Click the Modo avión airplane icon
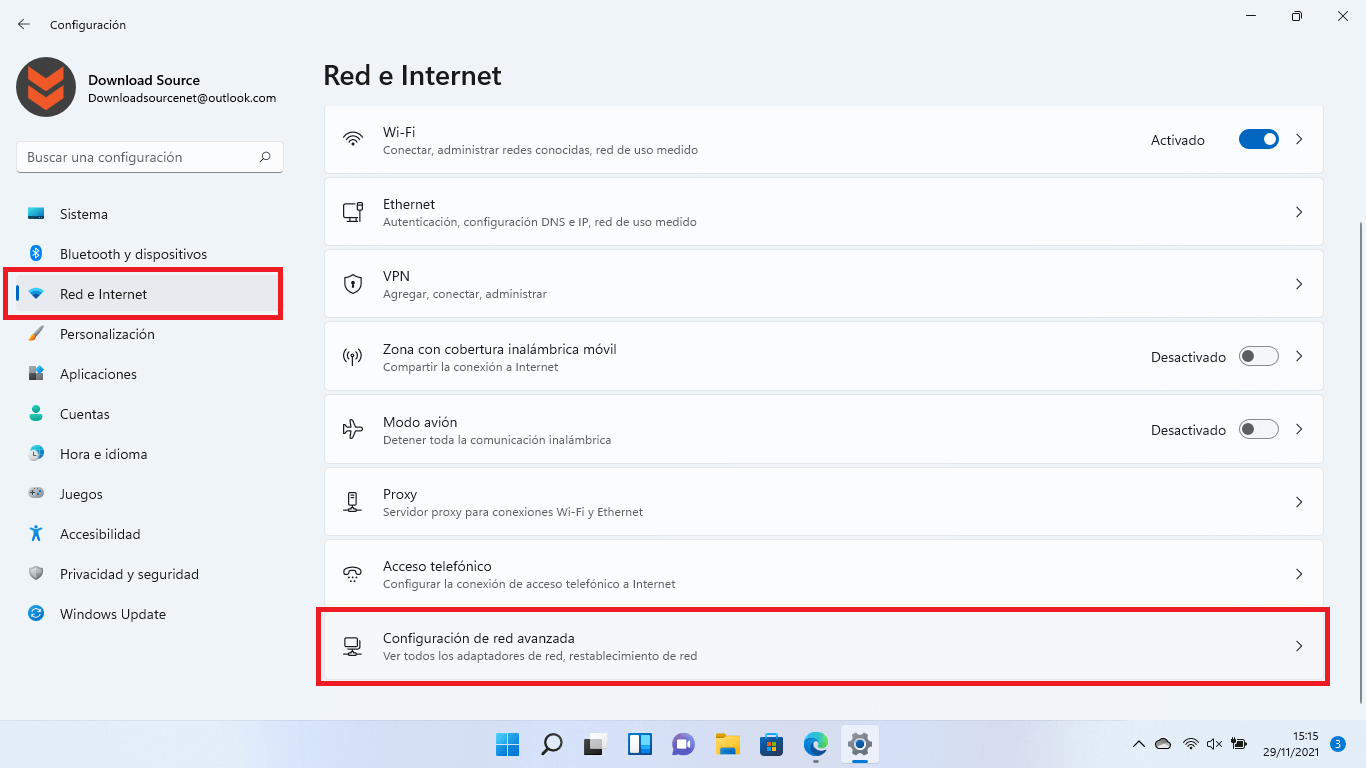This screenshot has height=768, width=1366. [x=352, y=430]
